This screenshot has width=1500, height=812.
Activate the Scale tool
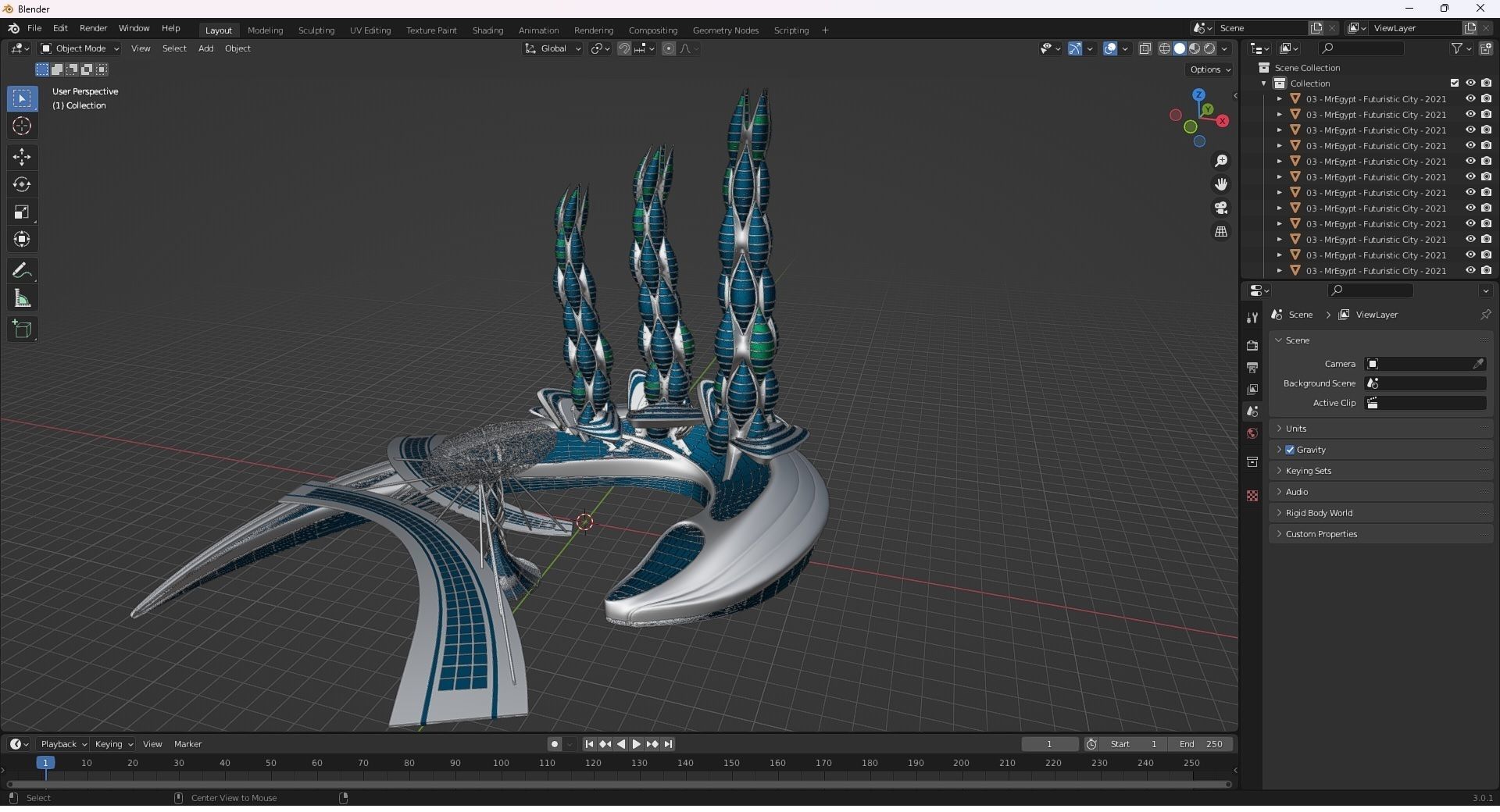point(22,212)
